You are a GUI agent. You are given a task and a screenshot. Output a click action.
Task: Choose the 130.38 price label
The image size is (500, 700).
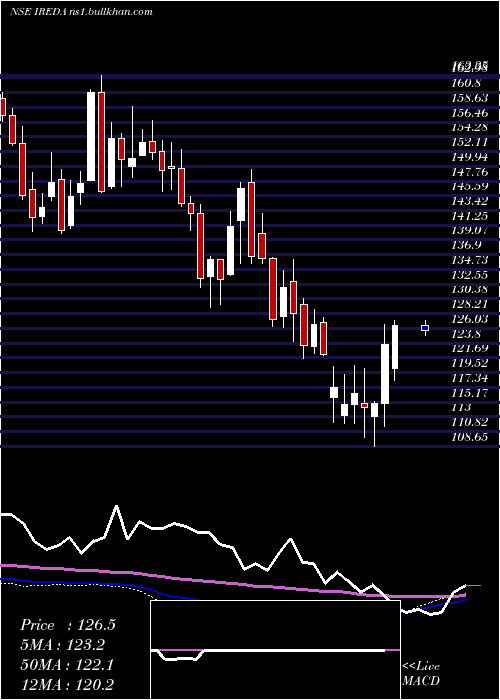tap(469, 289)
